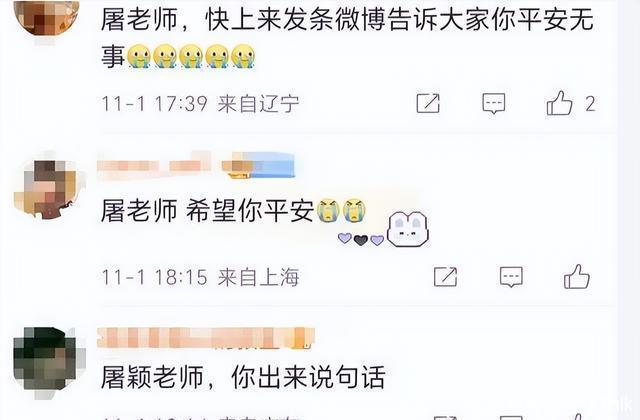Open the avatar of the 希望你平安 commenter

pyautogui.click(x=48, y=187)
